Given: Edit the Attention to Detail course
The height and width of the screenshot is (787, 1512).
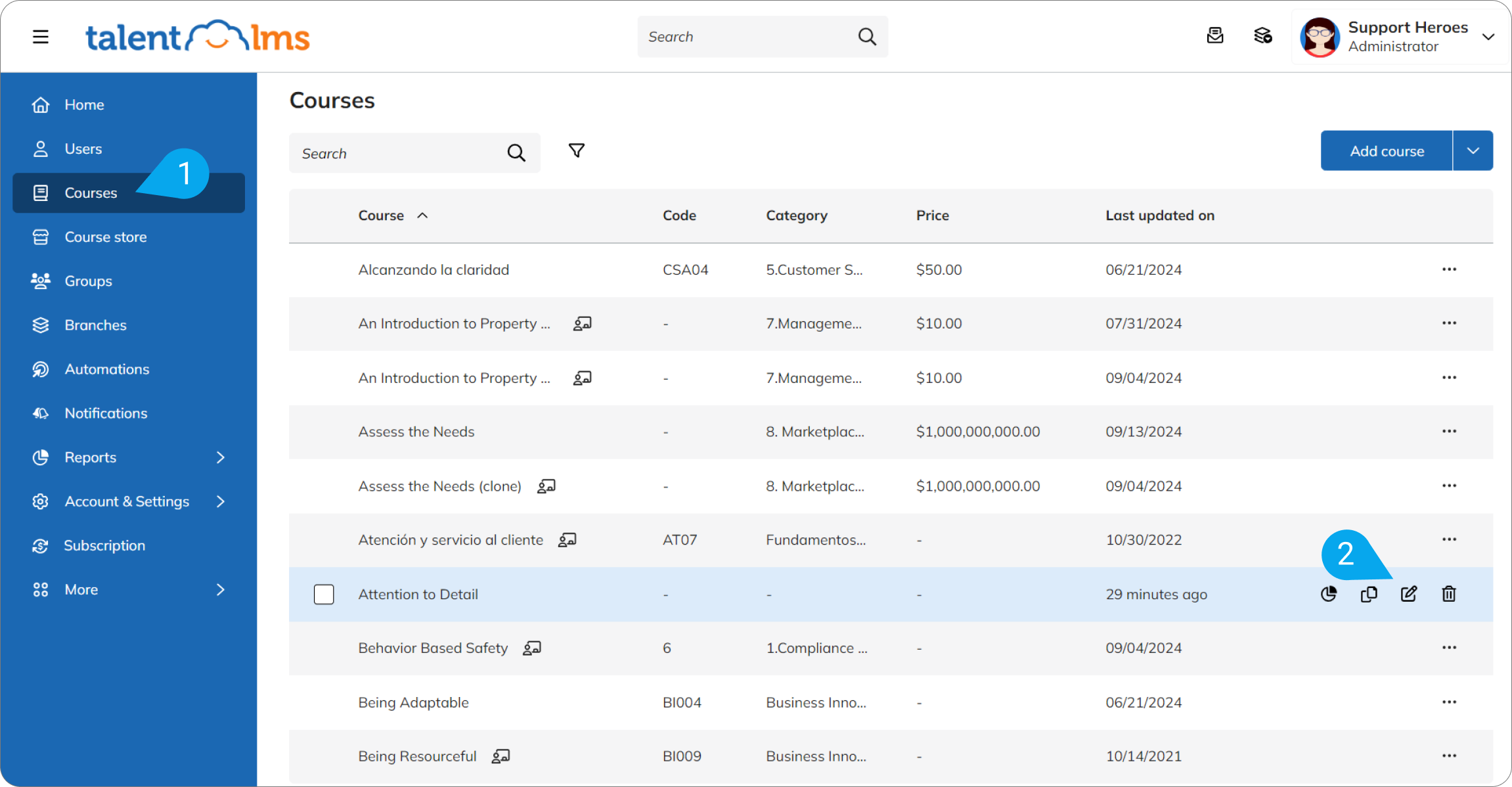Looking at the screenshot, I should [x=1409, y=594].
